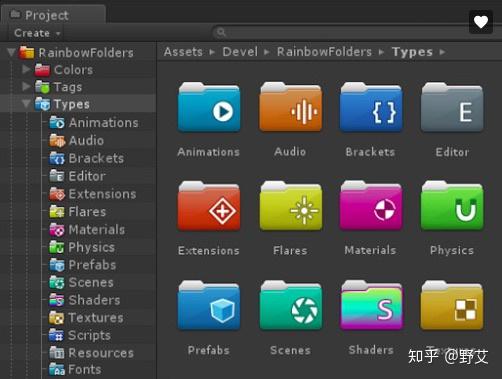Navigate to Assets in the breadcrumb
The height and width of the screenshot is (379, 502).
click(183, 52)
